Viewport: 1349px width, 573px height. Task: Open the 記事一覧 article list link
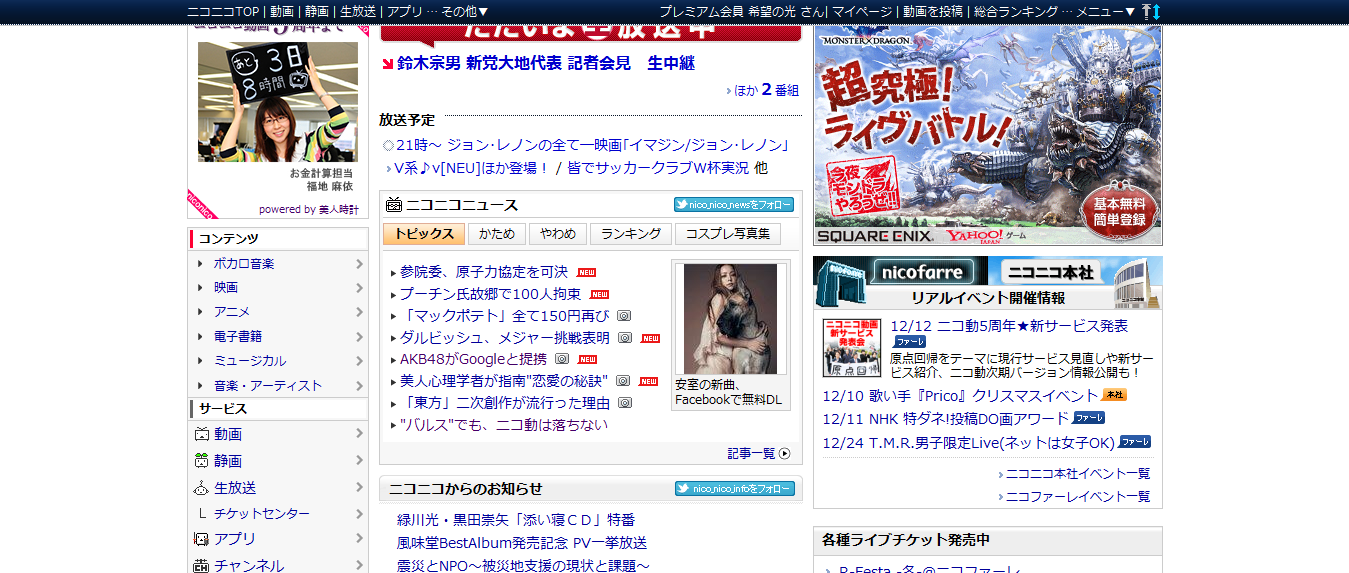751,454
